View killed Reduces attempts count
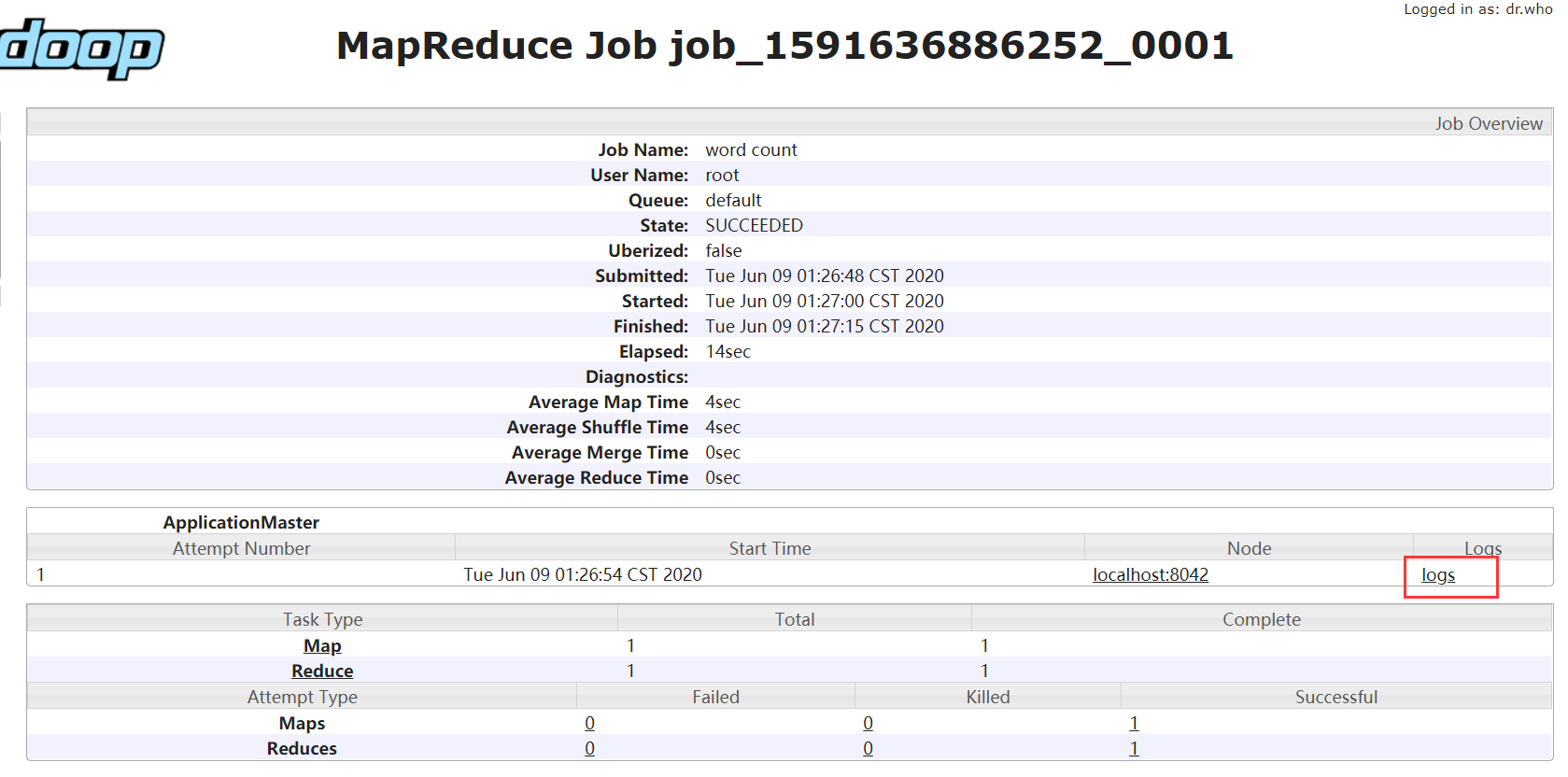Image resolution: width=1568 pixels, height=777 pixels. 868,749
